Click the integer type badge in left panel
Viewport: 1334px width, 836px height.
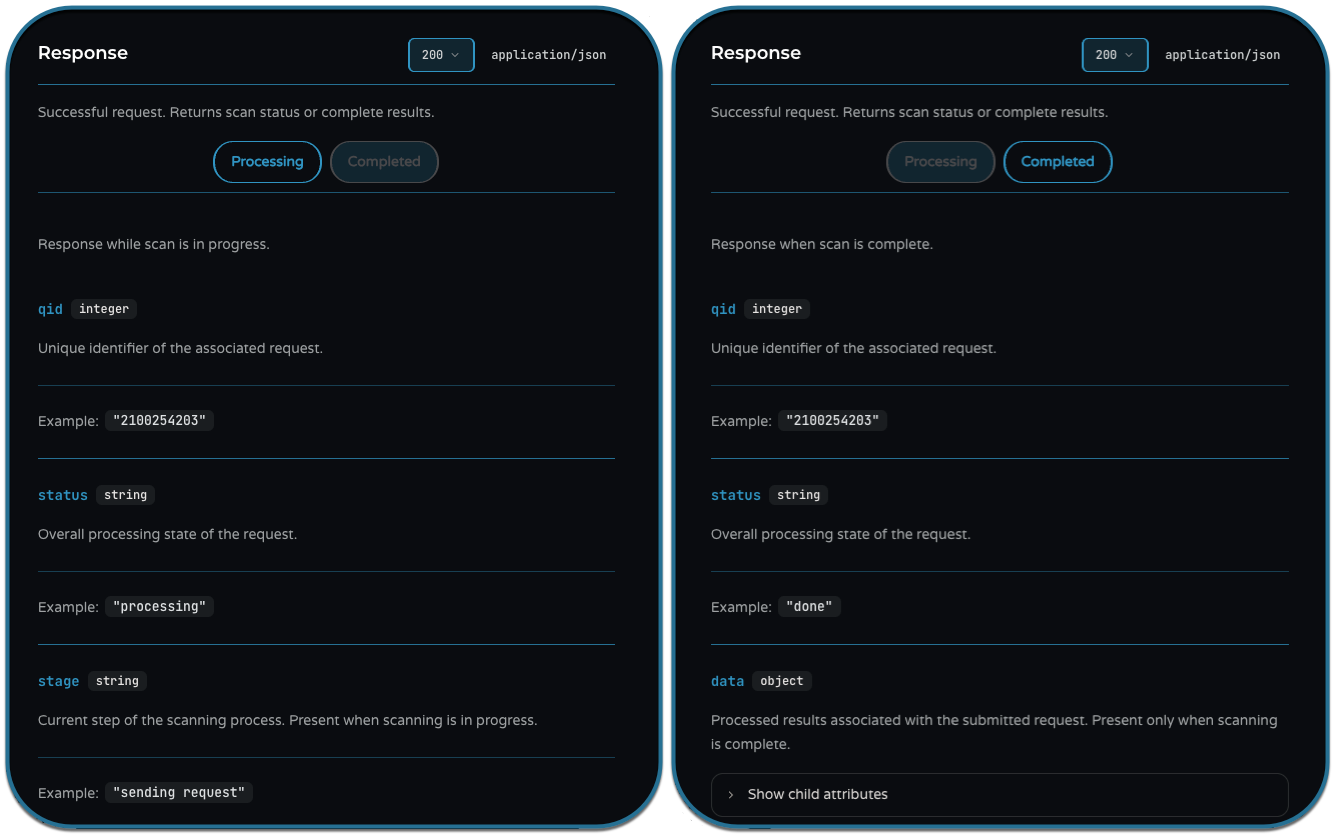pos(104,309)
